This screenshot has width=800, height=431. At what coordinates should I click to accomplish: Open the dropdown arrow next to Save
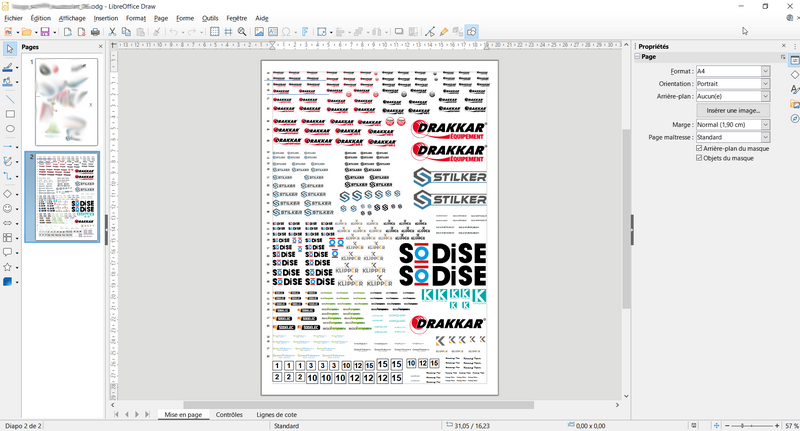point(54,32)
